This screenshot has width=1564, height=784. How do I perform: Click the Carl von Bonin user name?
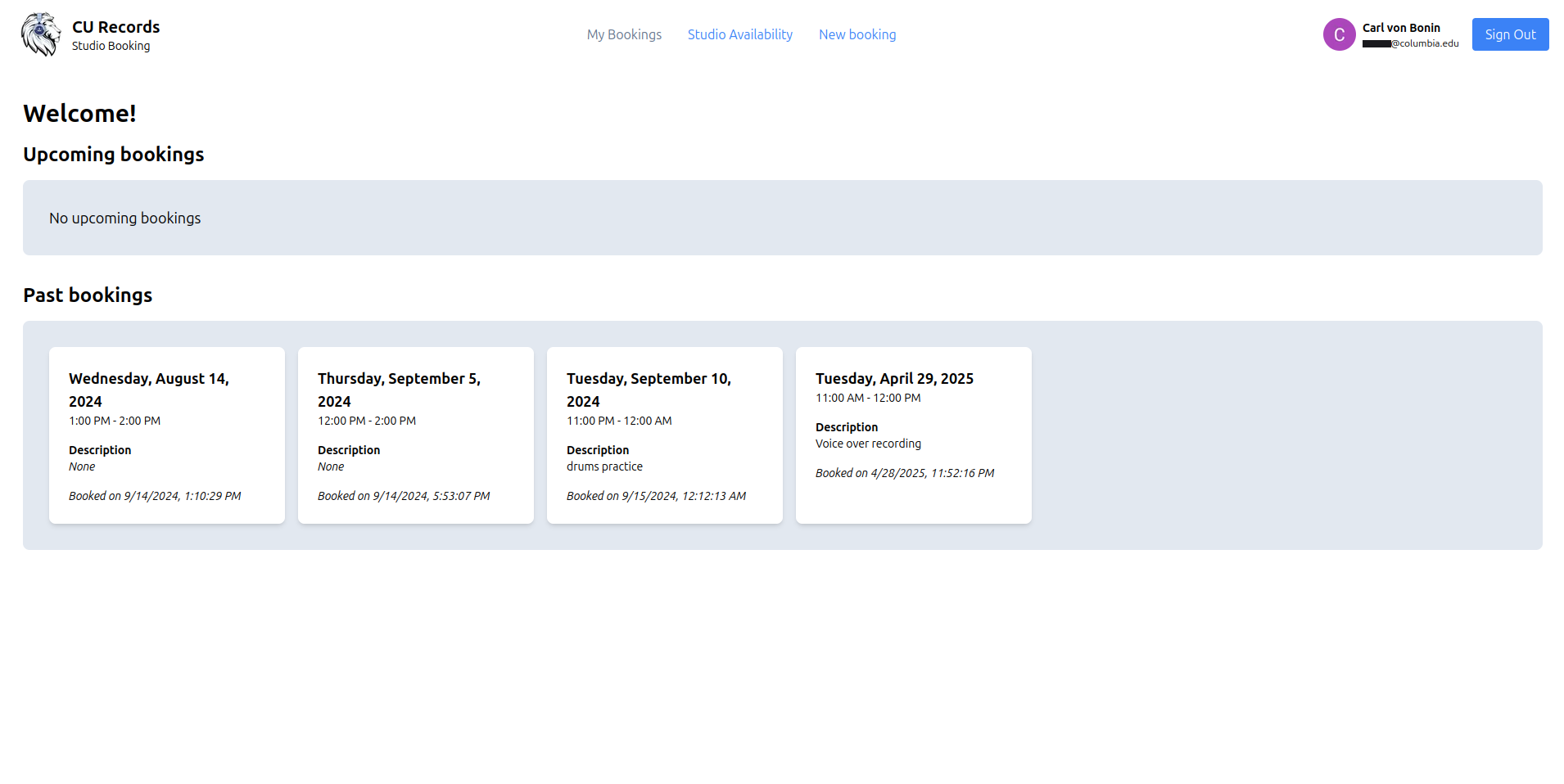pos(1401,28)
